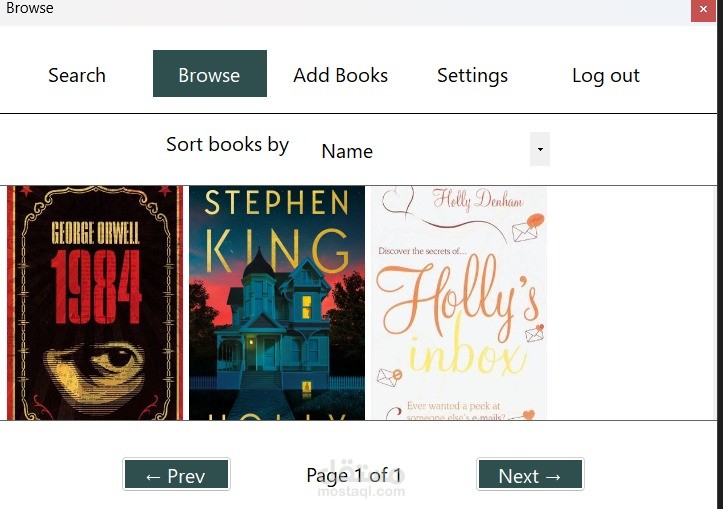Click the Prev page button
The width and height of the screenshot is (723, 509).
[x=176, y=475]
